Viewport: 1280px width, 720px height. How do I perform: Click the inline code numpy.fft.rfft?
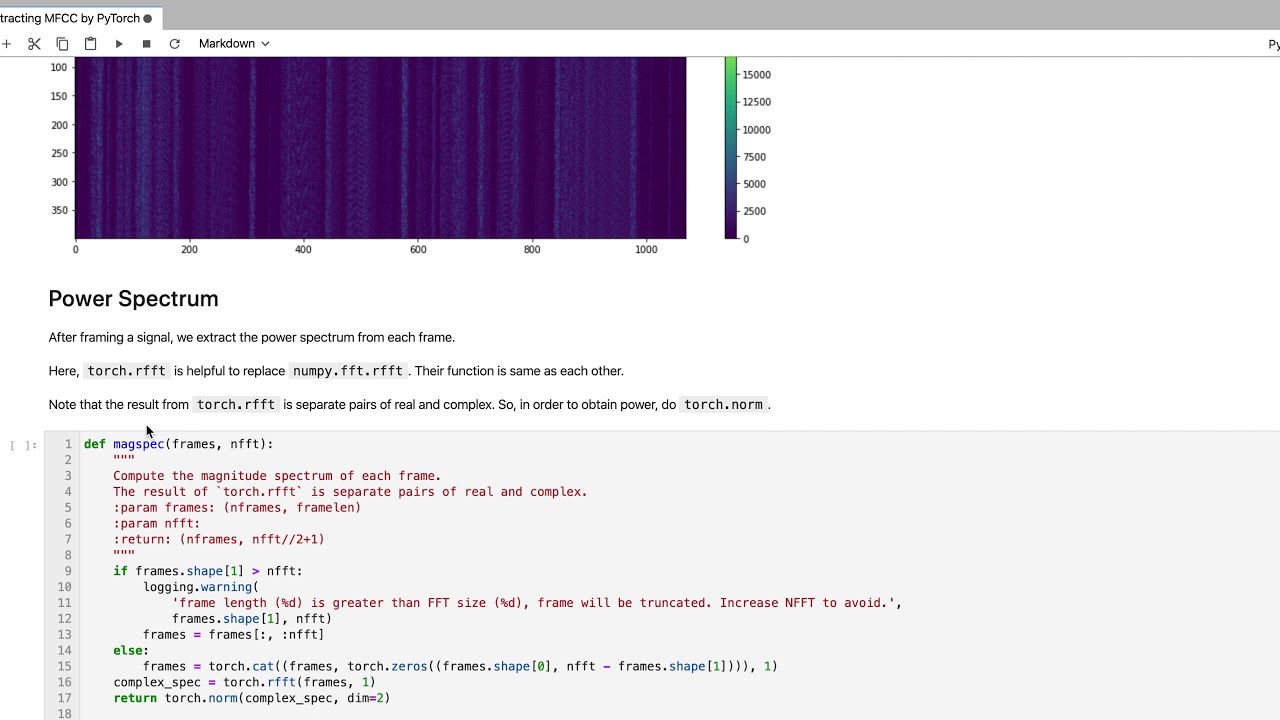click(x=348, y=371)
